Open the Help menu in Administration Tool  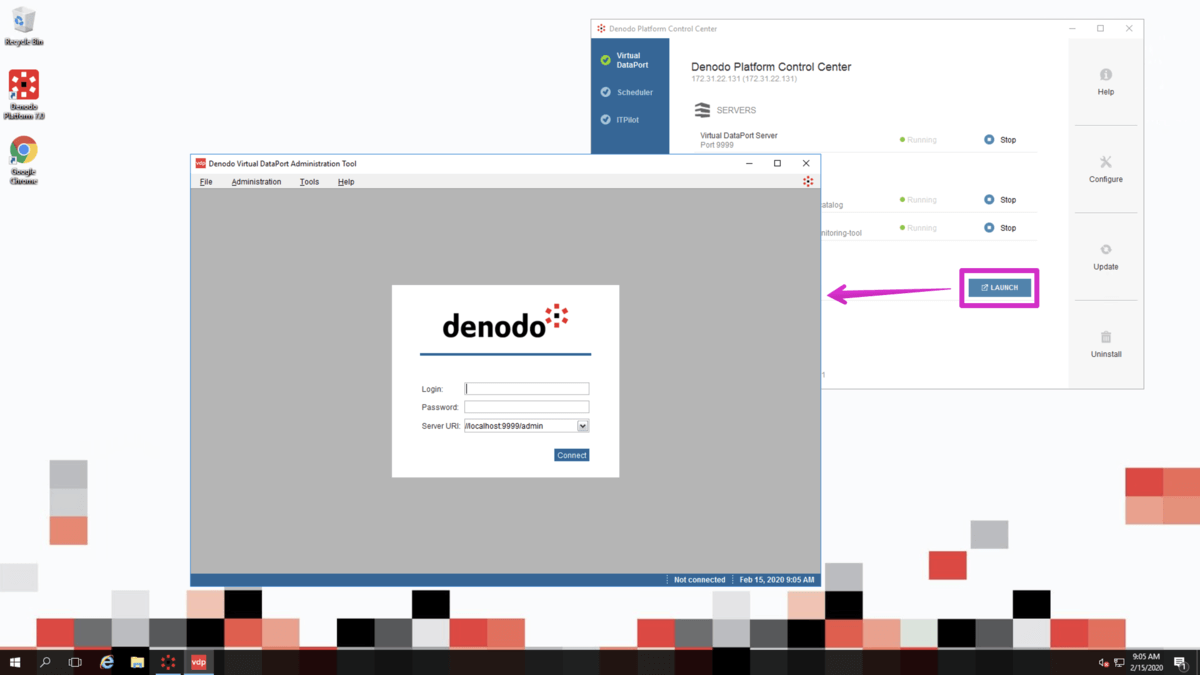pyautogui.click(x=346, y=182)
